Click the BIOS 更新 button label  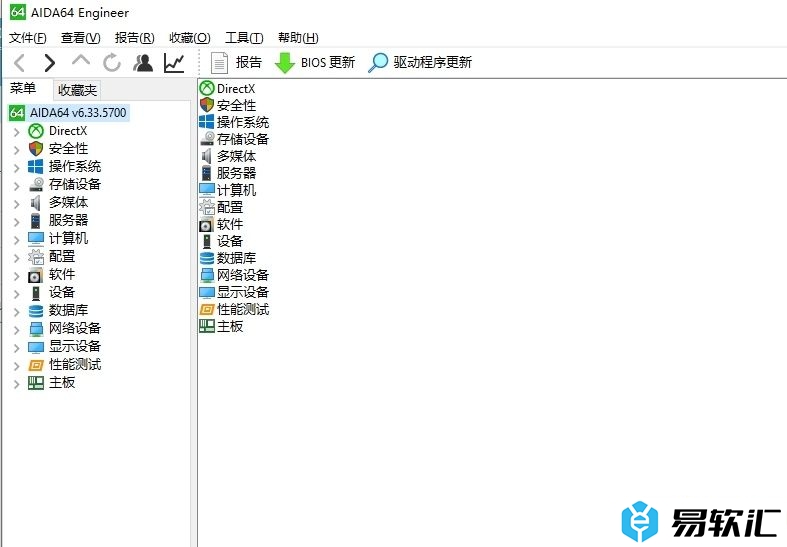pos(328,62)
